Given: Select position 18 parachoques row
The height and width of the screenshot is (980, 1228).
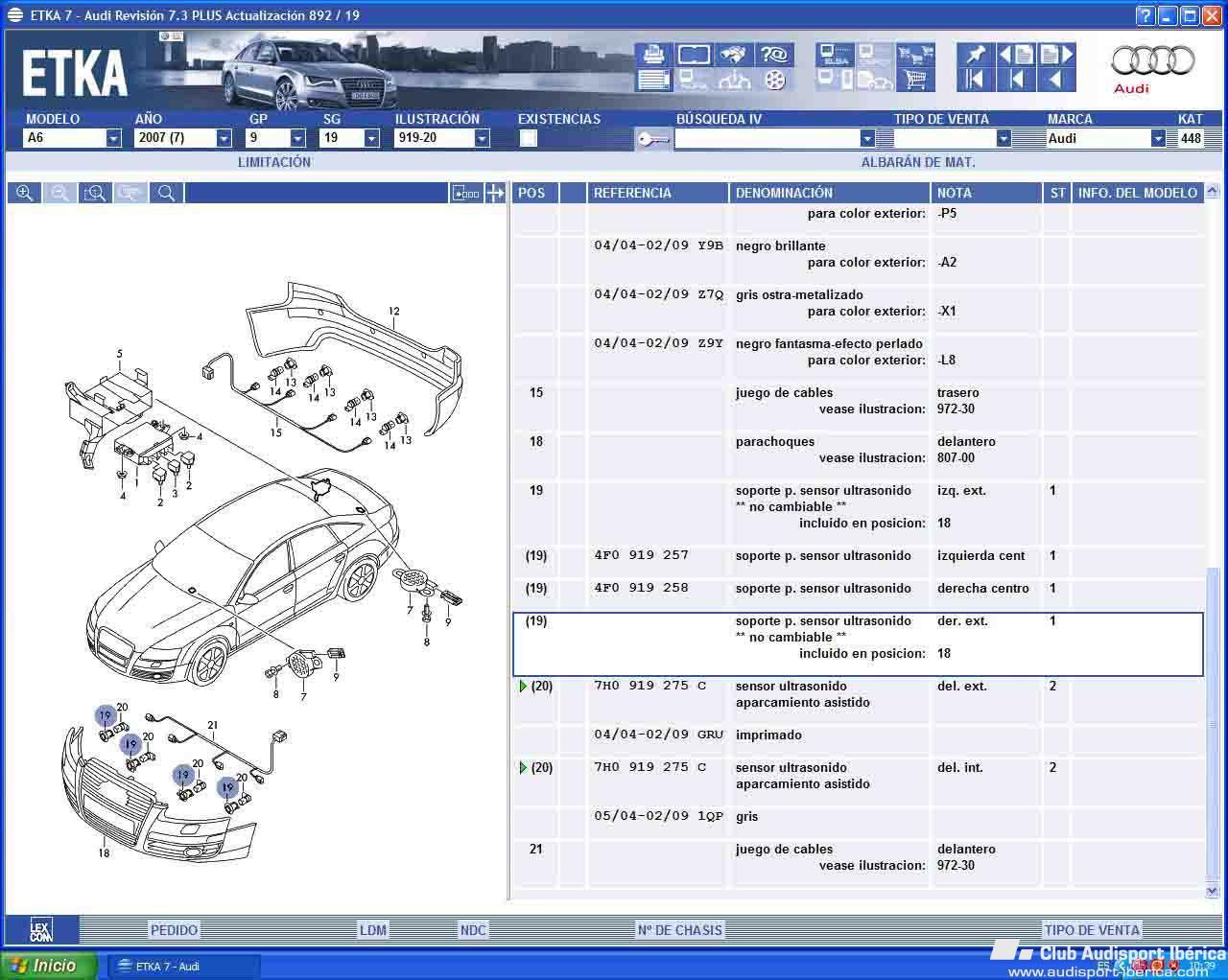Looking at the screenshot, I should pyautogui.click(x=858, y=450).
